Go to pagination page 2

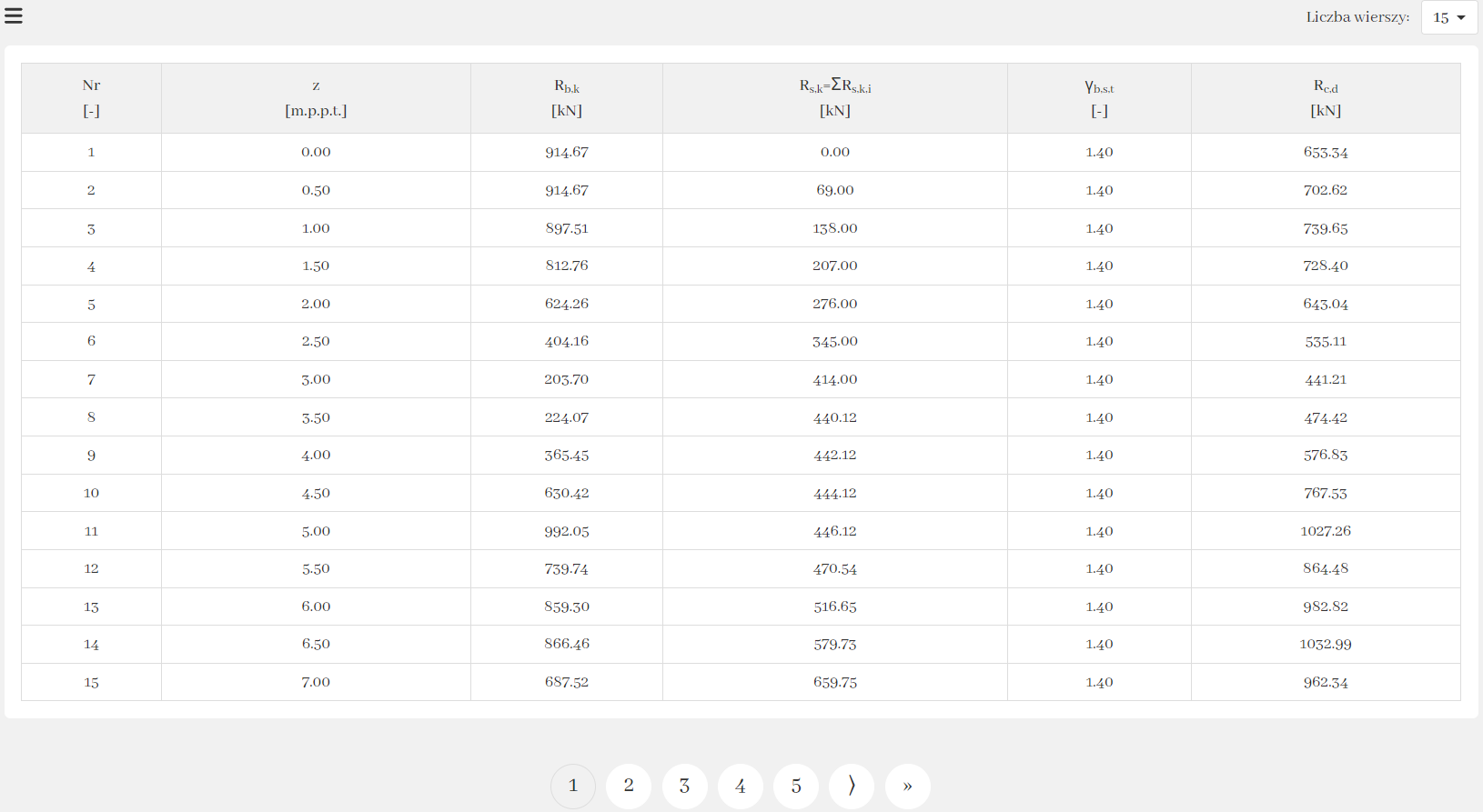pyautogui.click(x=629, y=786)
